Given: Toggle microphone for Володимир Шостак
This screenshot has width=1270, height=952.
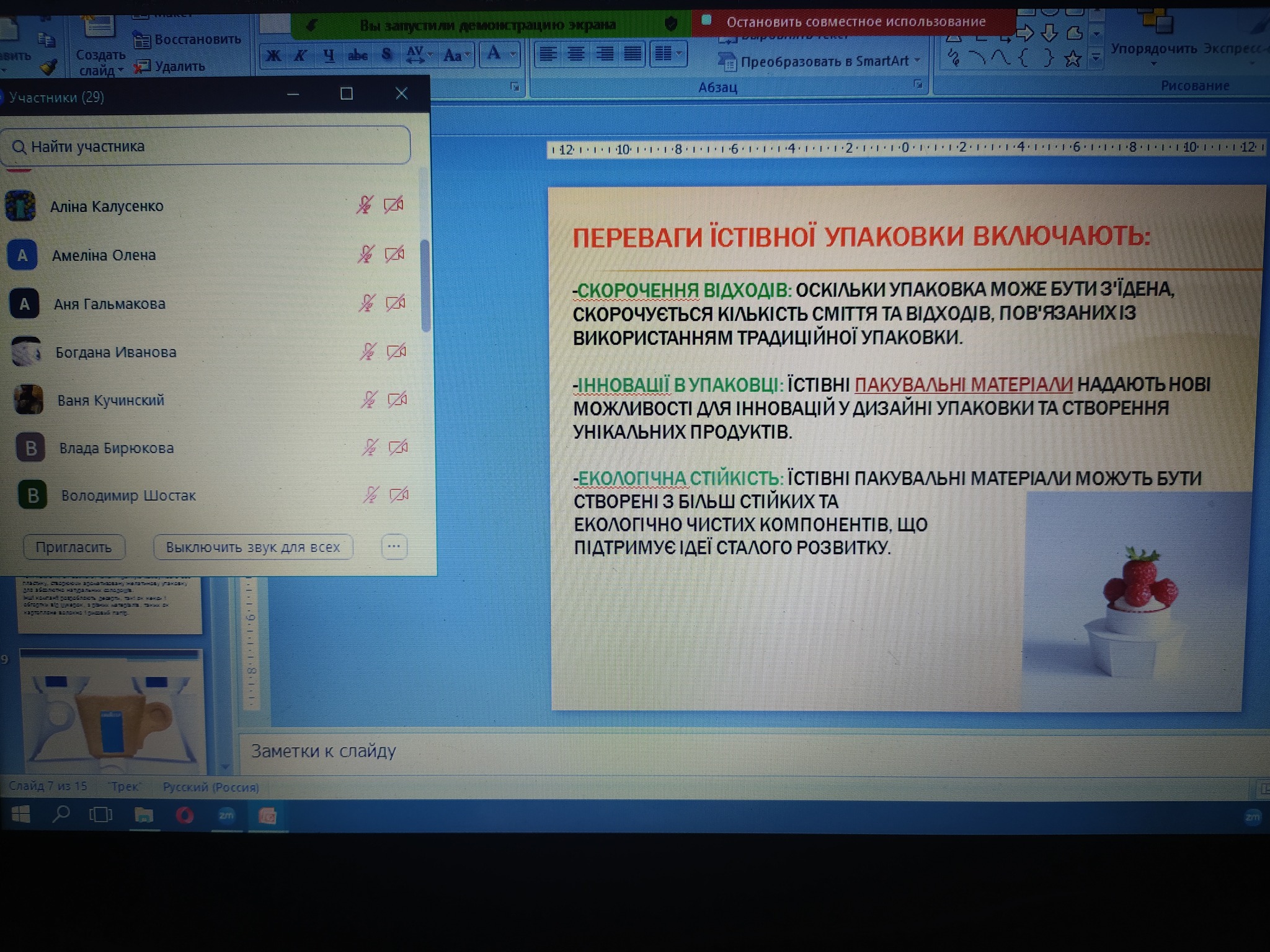Looking at the screenshot, I should [x=371, y=495].
